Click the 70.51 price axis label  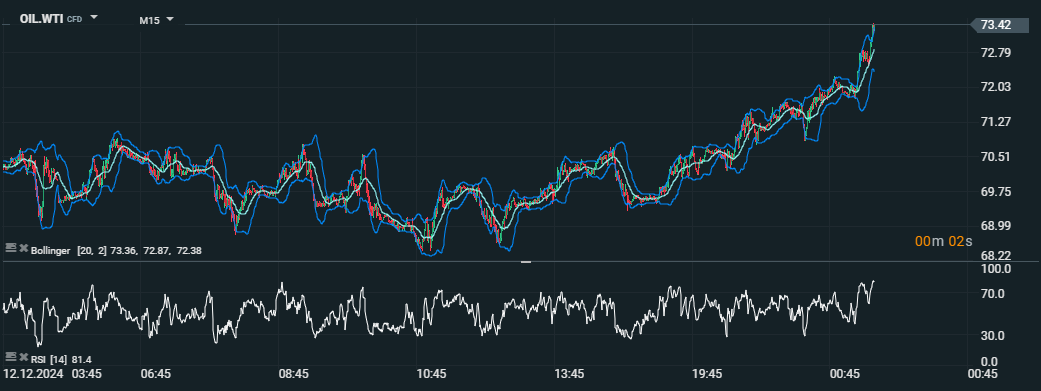click(995, 157)
